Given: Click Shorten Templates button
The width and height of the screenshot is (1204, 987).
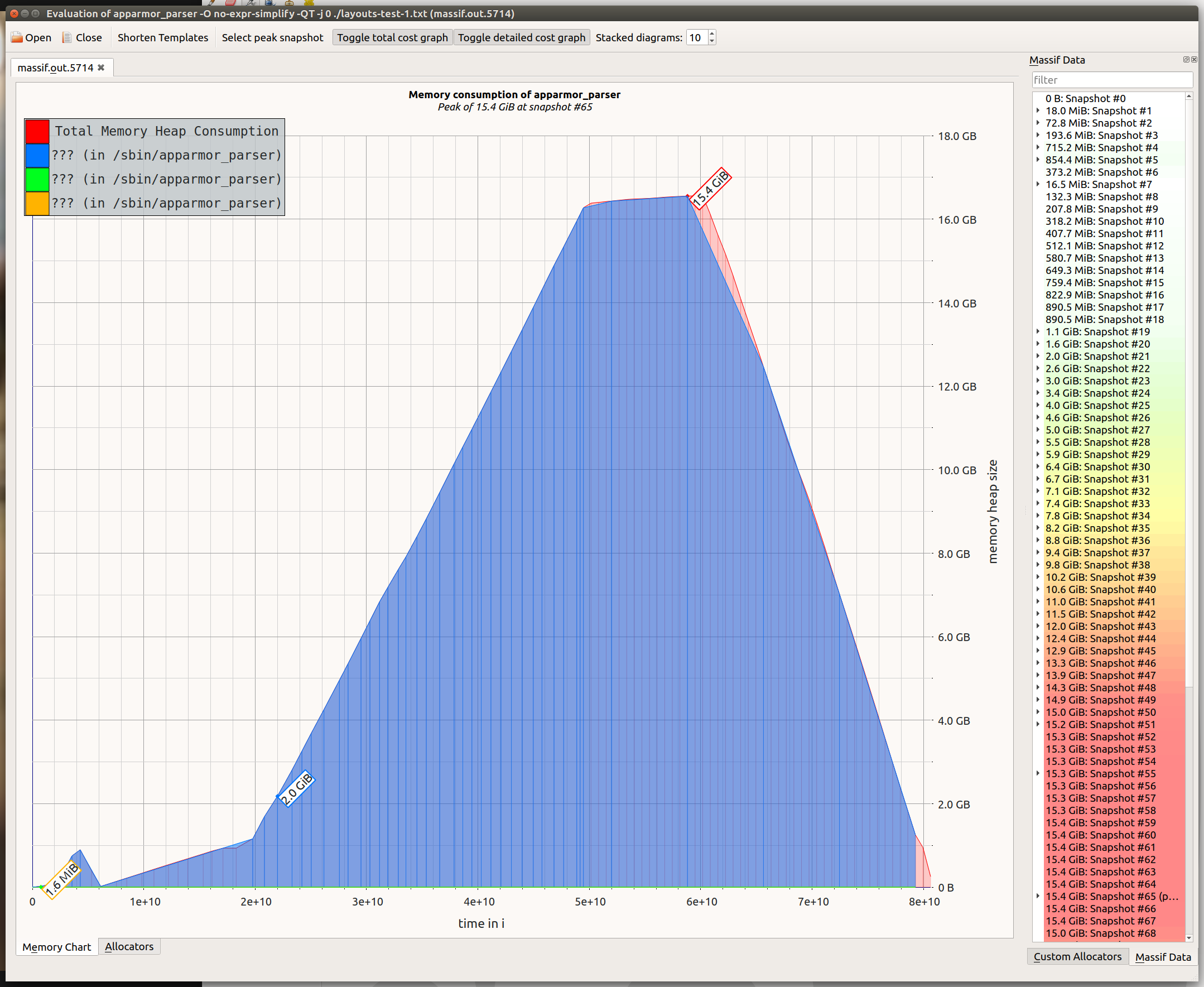Looking at the screenshot, I should tap(162, 37).
